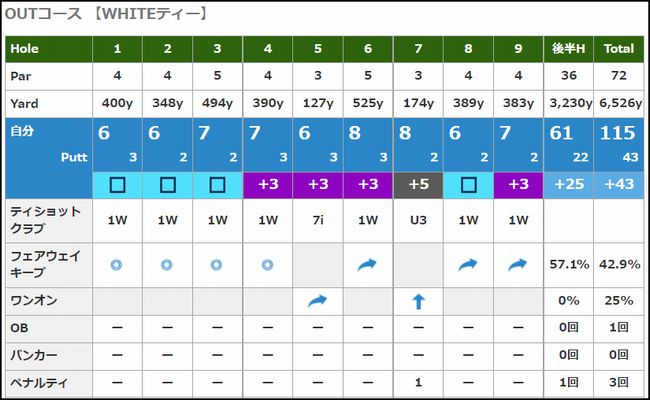Click the bogey square symbol under hole 2
The image size is (650, 400).
167,185
